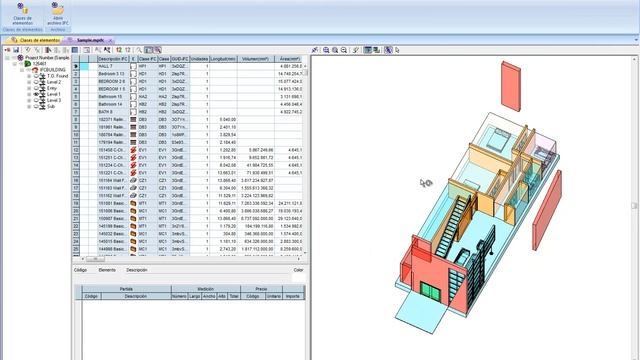Click the green project icon for 126461
The image size is (640, 360).
28,64
